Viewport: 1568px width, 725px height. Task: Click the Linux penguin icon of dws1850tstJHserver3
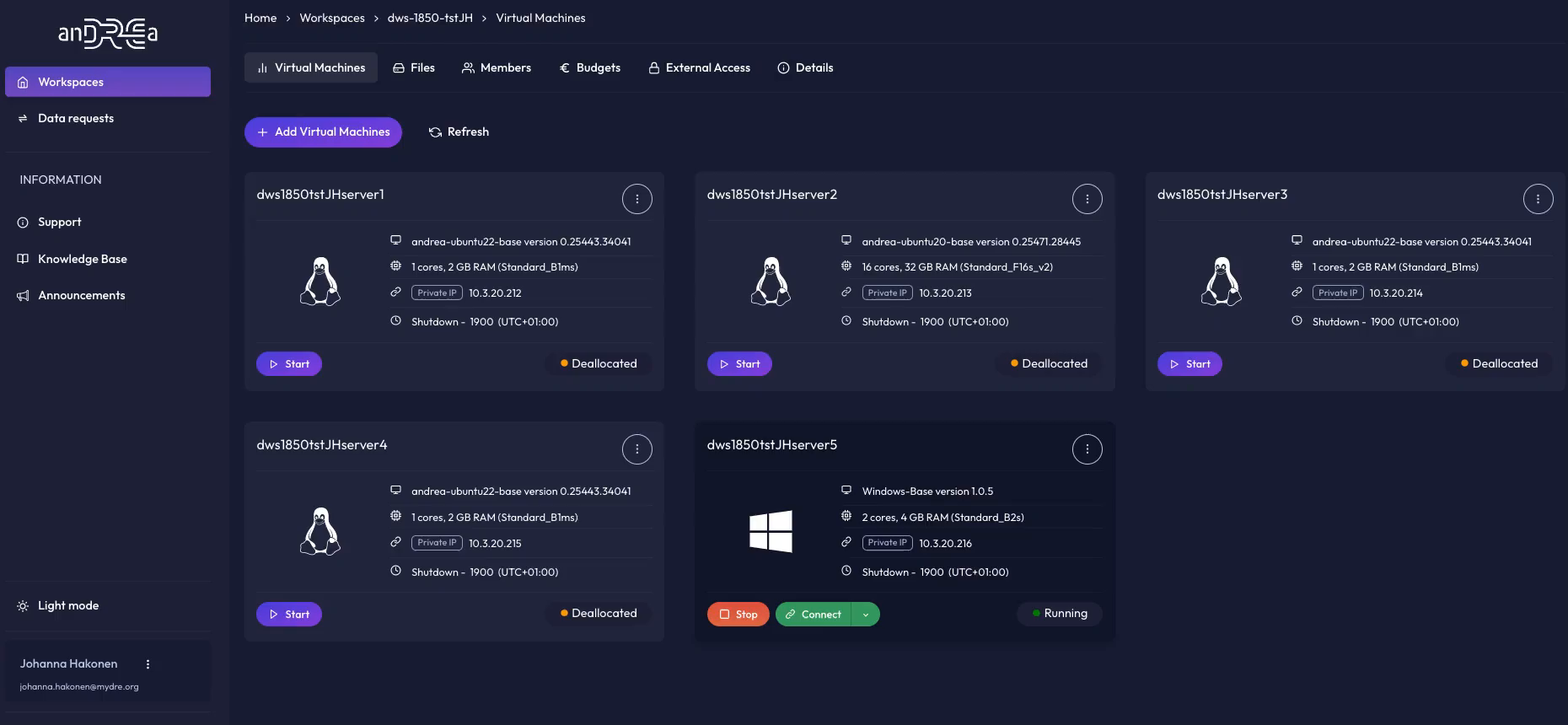1221,282
